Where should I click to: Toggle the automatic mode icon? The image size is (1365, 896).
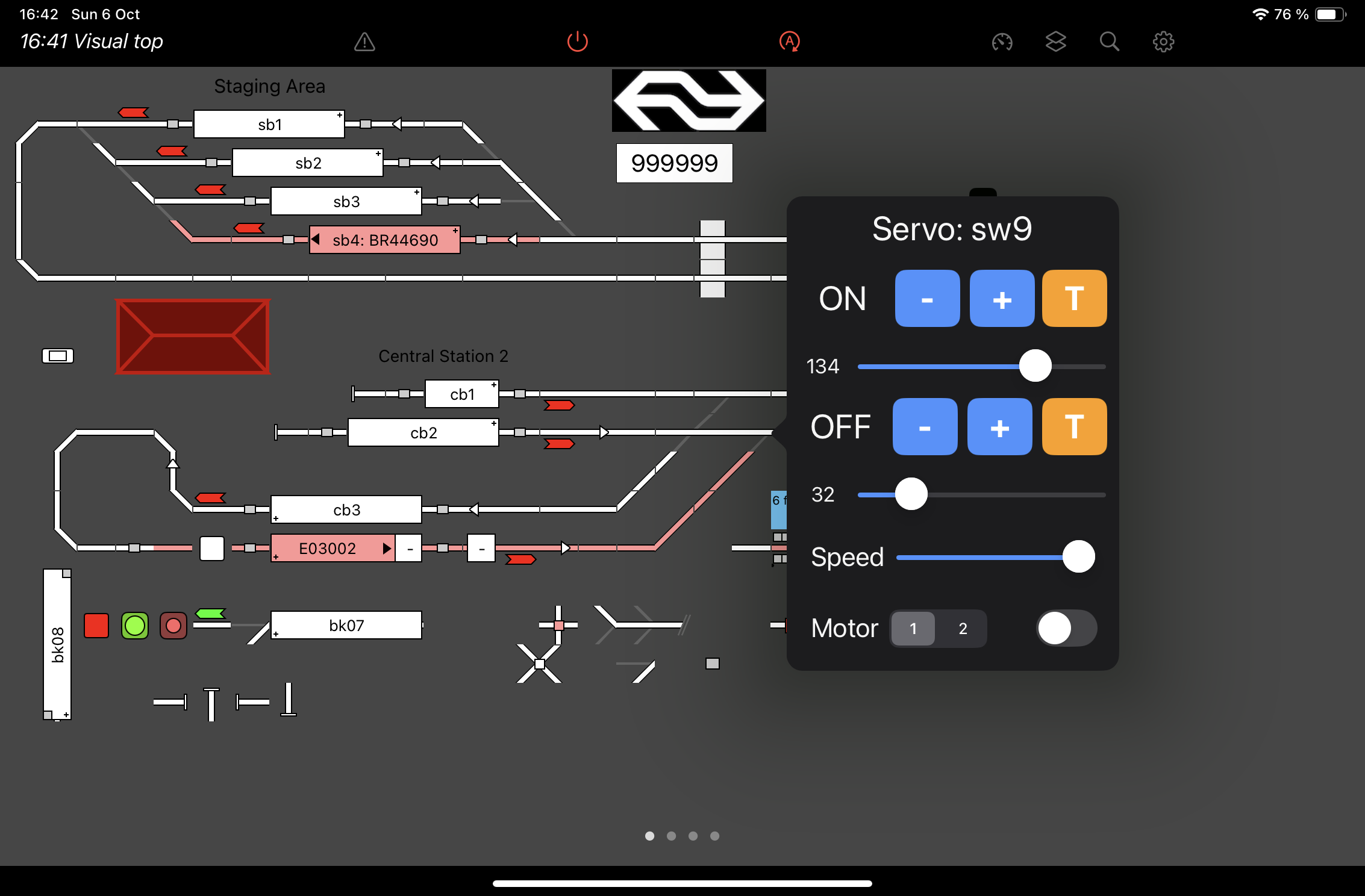(789, 42)
